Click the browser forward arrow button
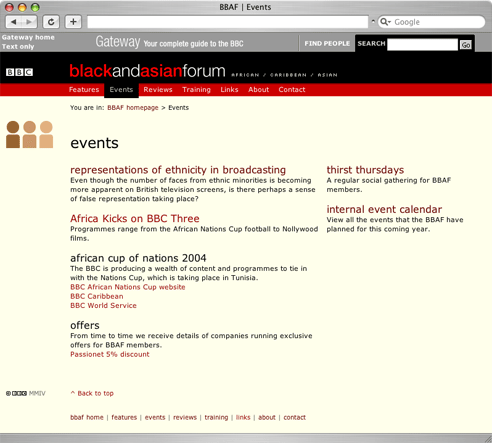Image resolution: width=492 pixels, height=443 pixels. coord(29,22)
